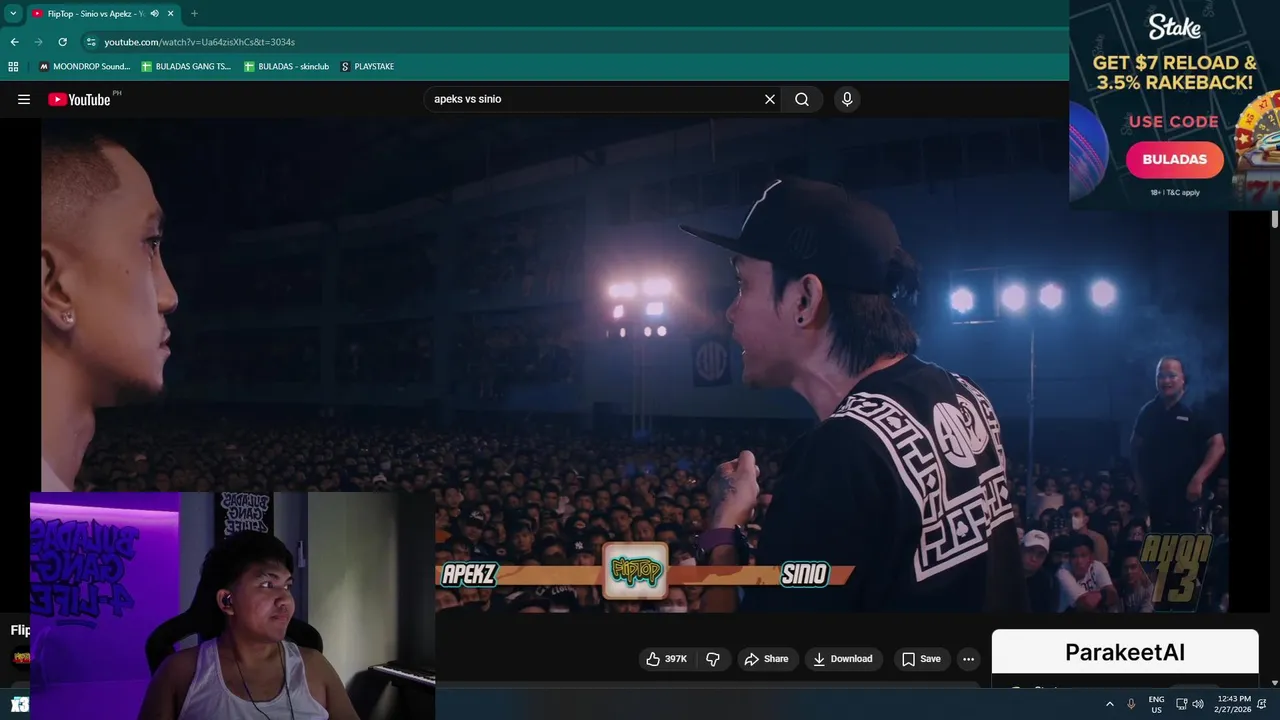Open the YouTube guide hamburger menu
This screenshot has width=1280, height=720.
point(24,99)
